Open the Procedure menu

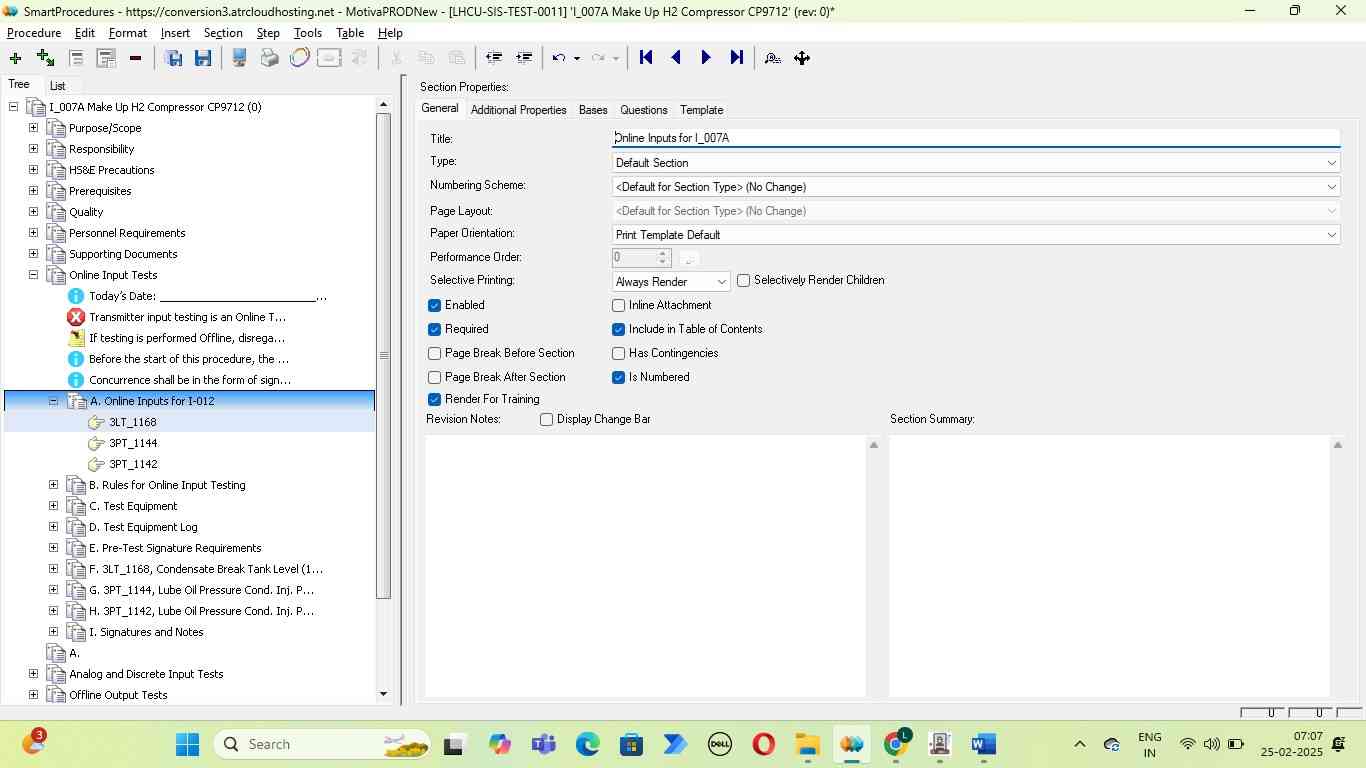[x=34, y=33]
